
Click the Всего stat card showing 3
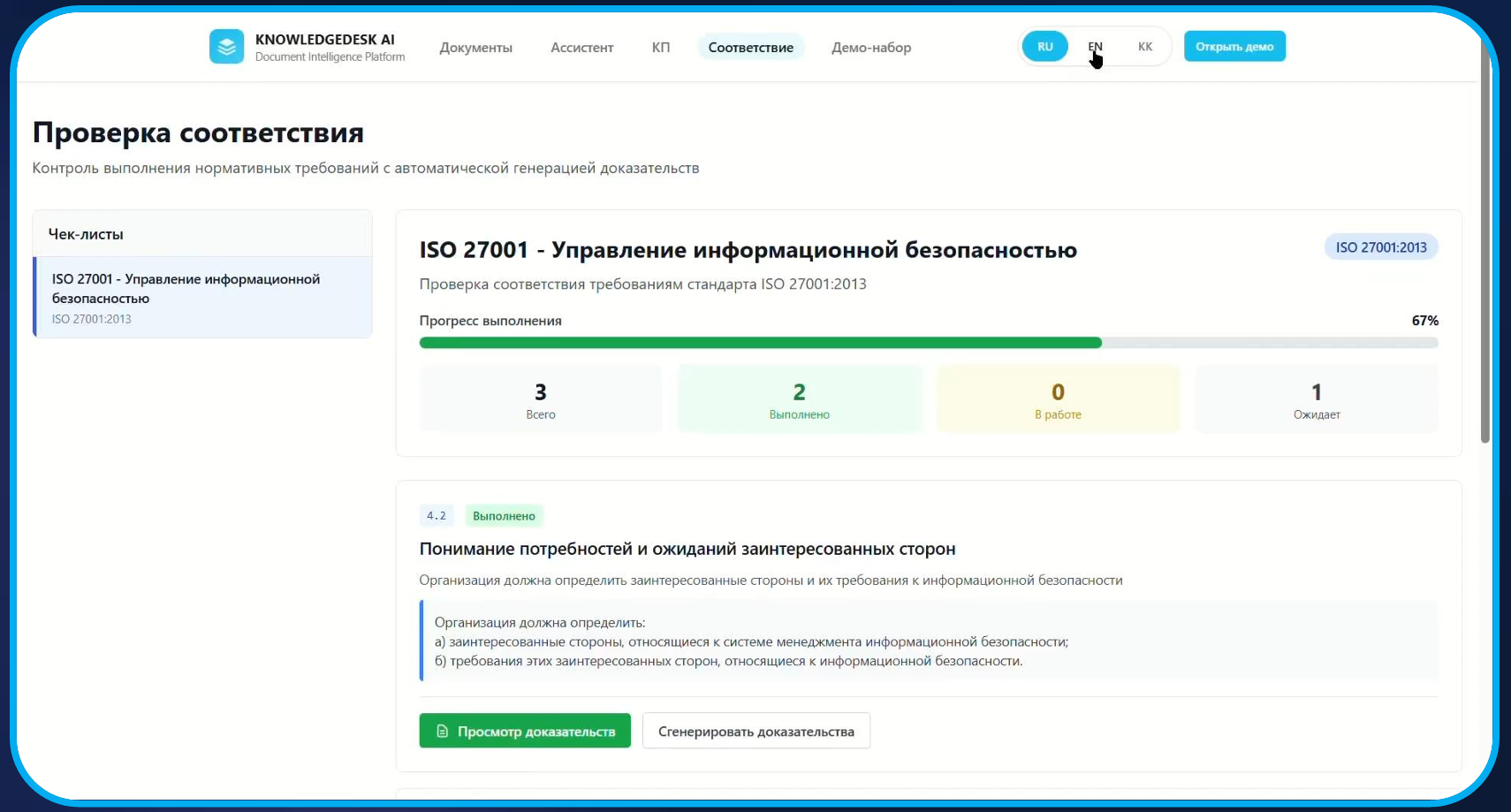540,398
